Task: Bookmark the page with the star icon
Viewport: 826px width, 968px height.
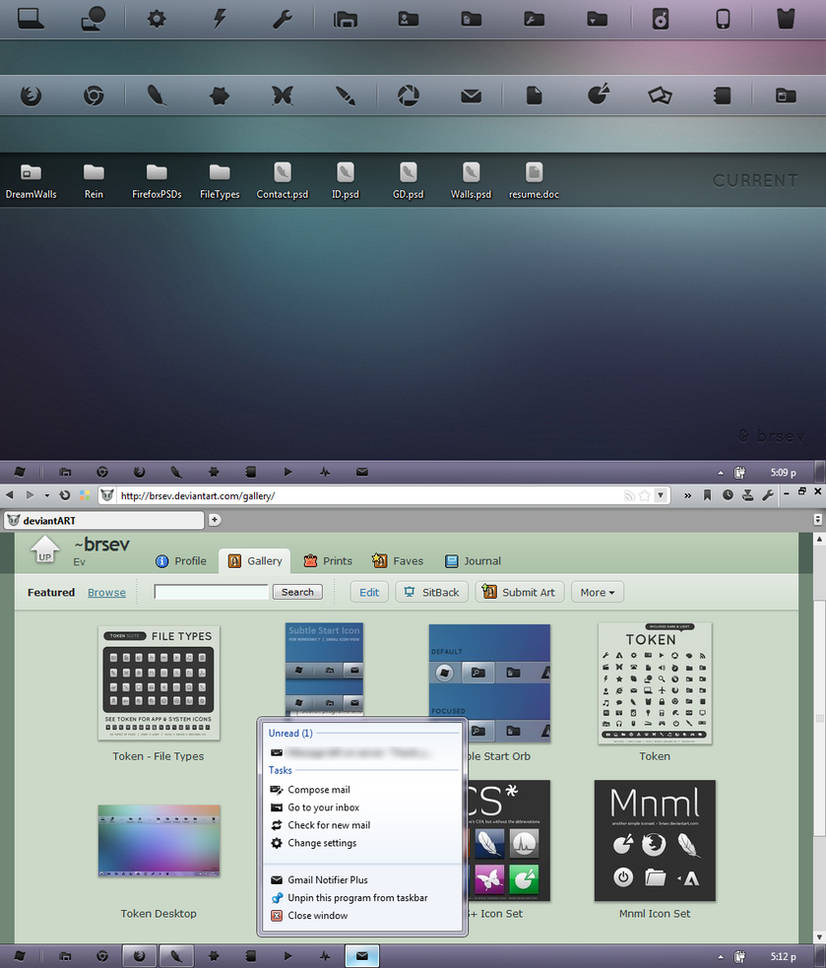Action: [x=645, y=495]
